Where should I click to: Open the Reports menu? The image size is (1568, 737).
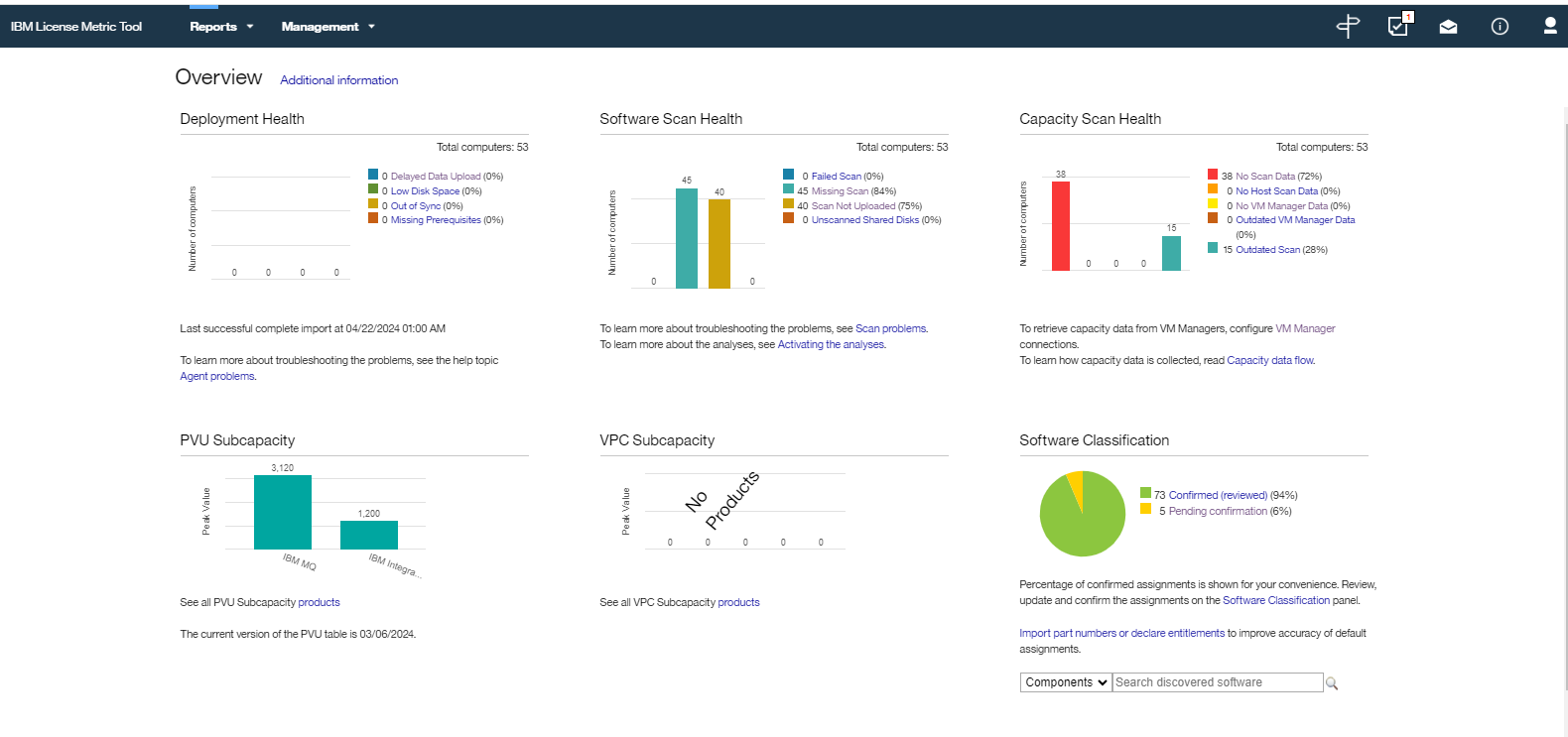click(x=221, y=27)
